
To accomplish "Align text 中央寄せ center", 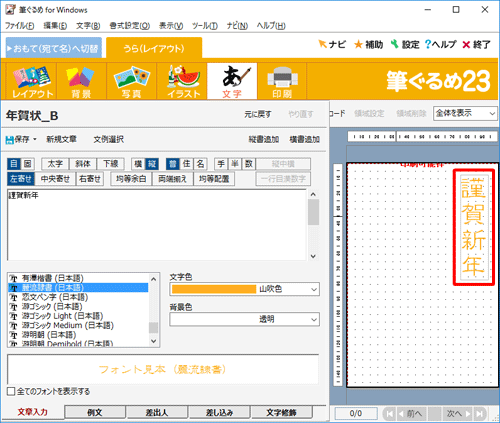I will [55, 179].
